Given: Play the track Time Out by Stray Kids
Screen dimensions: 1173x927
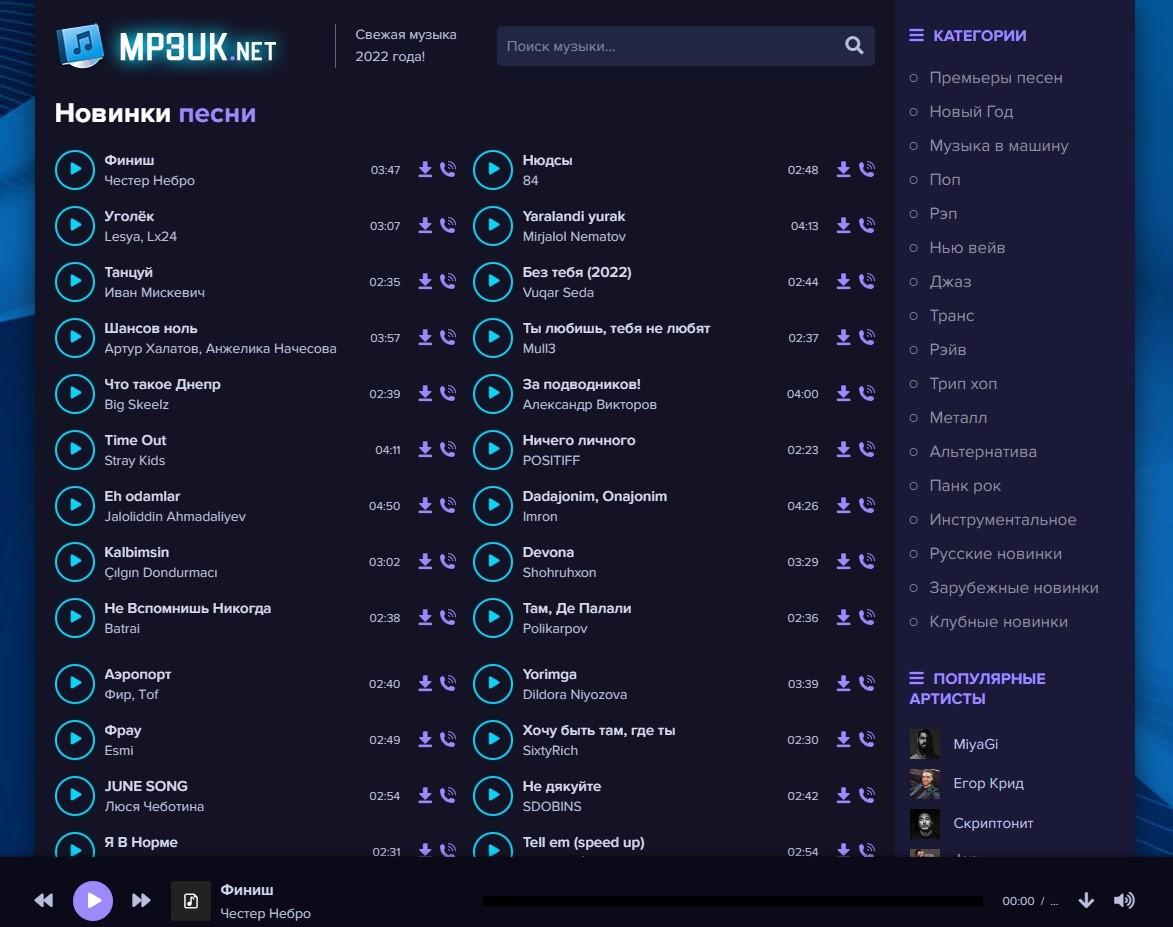Looking at the screenshot, I should pos(74,450).
